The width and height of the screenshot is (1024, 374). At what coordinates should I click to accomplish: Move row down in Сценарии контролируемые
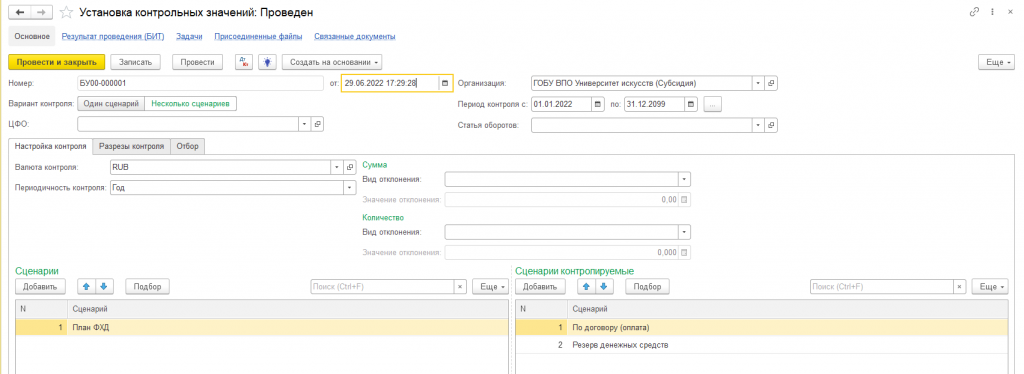[x=604, y=286]
